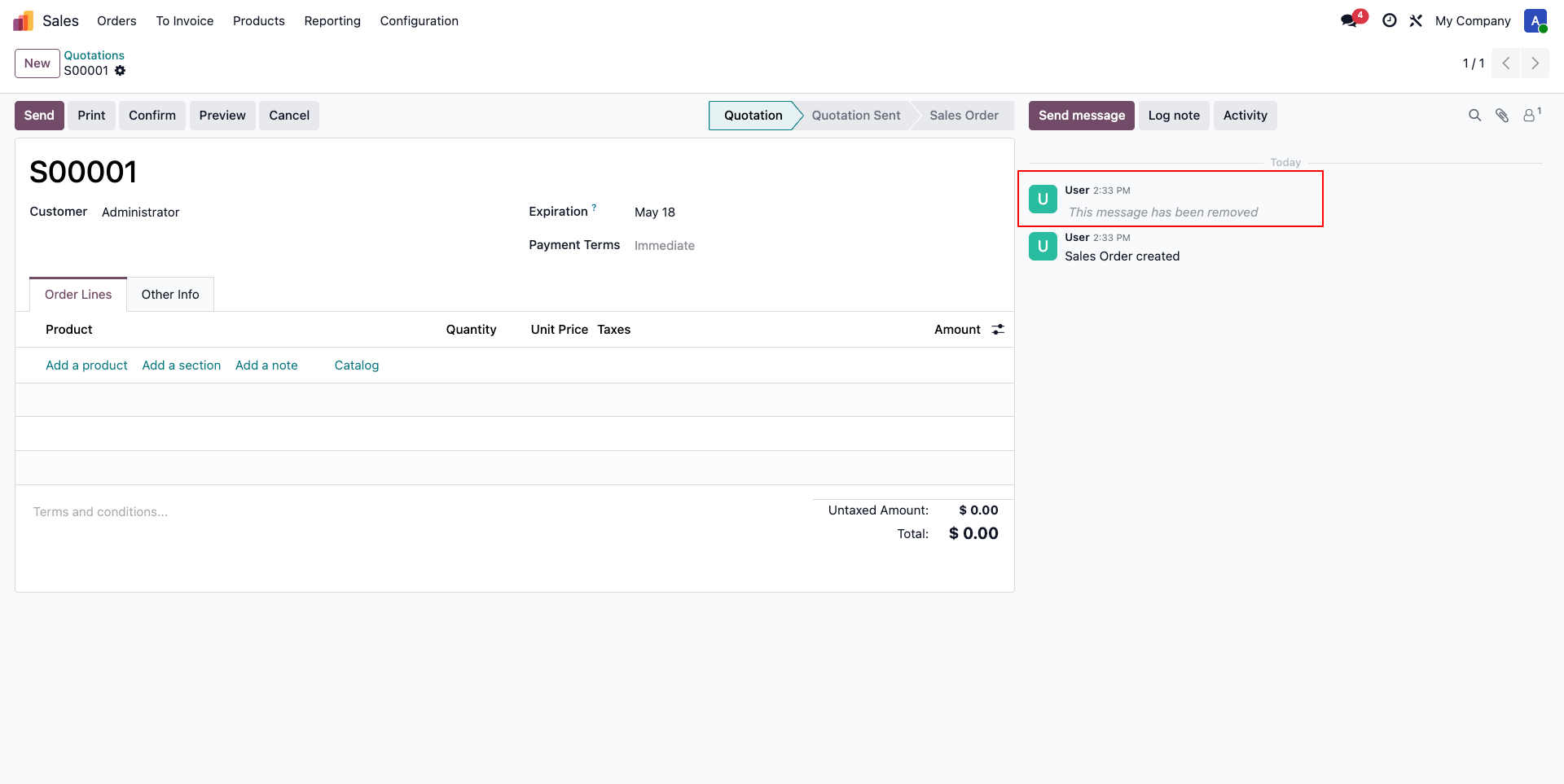Click the Total $ 0.00 value

(973, 533)
